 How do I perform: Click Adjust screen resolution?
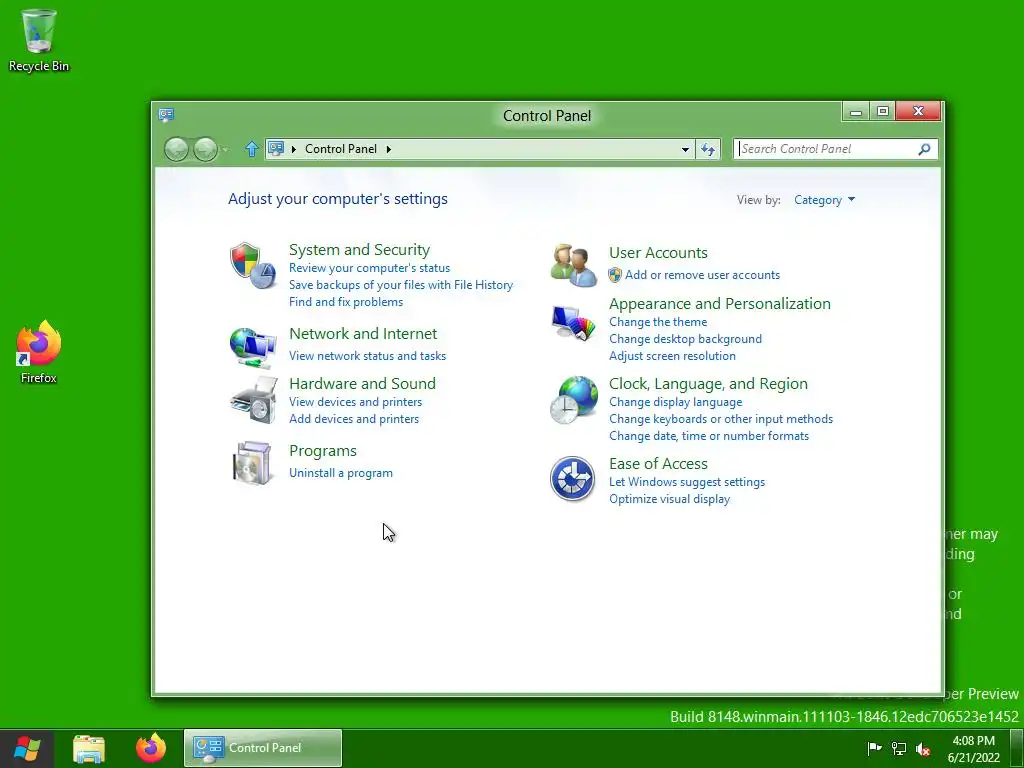coord(672,356)
